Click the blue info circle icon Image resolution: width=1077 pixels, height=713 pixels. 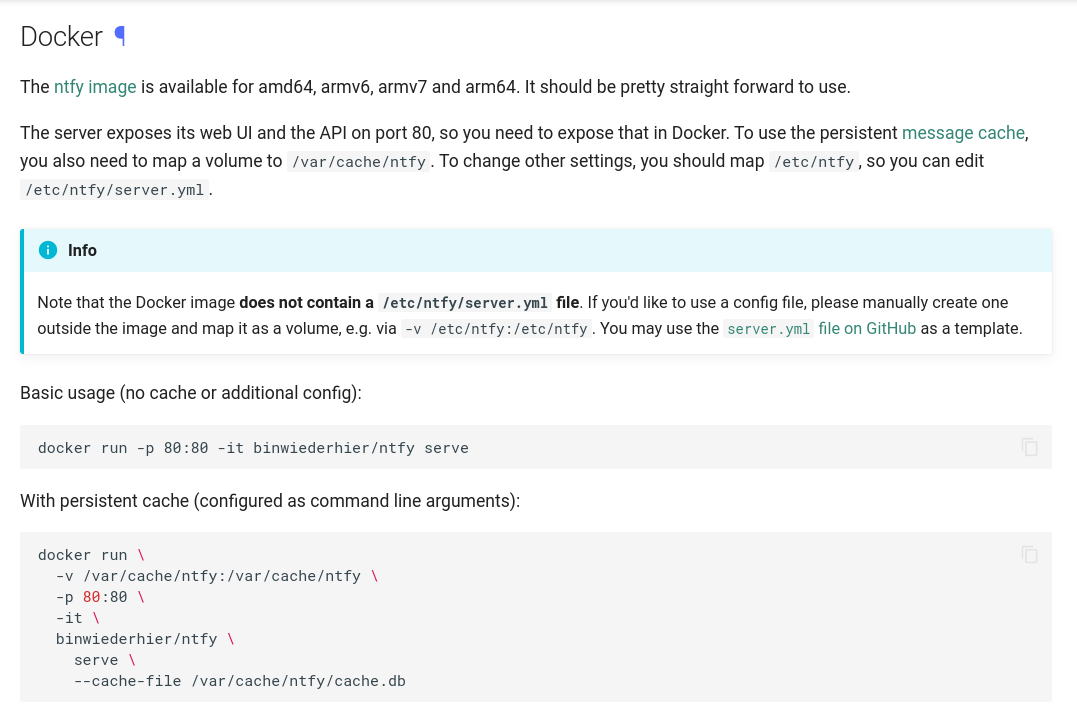pos(47,250)
